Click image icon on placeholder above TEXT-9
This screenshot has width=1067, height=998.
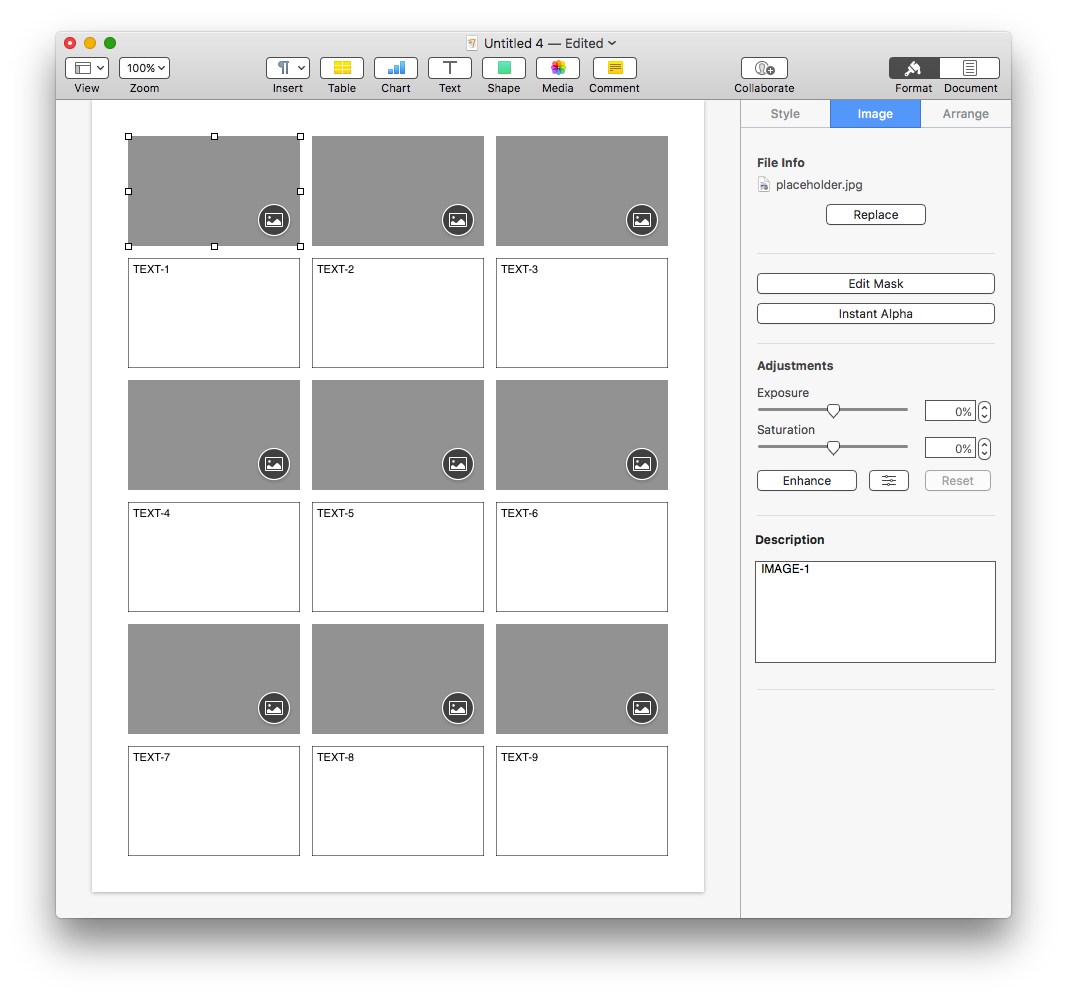[x=642, y=708]
